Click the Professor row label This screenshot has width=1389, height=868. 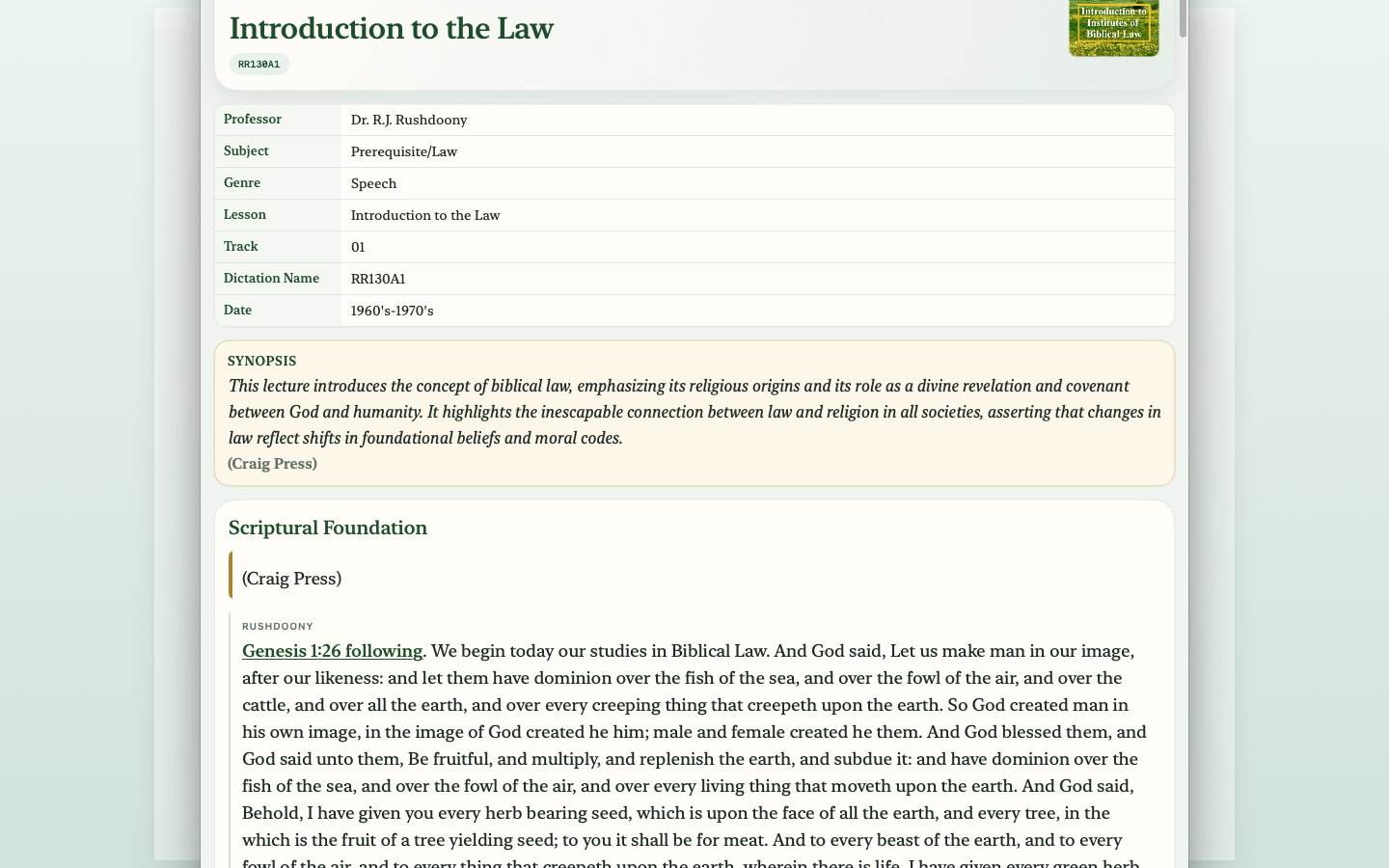pyautogui.click(x=253, y=120)
